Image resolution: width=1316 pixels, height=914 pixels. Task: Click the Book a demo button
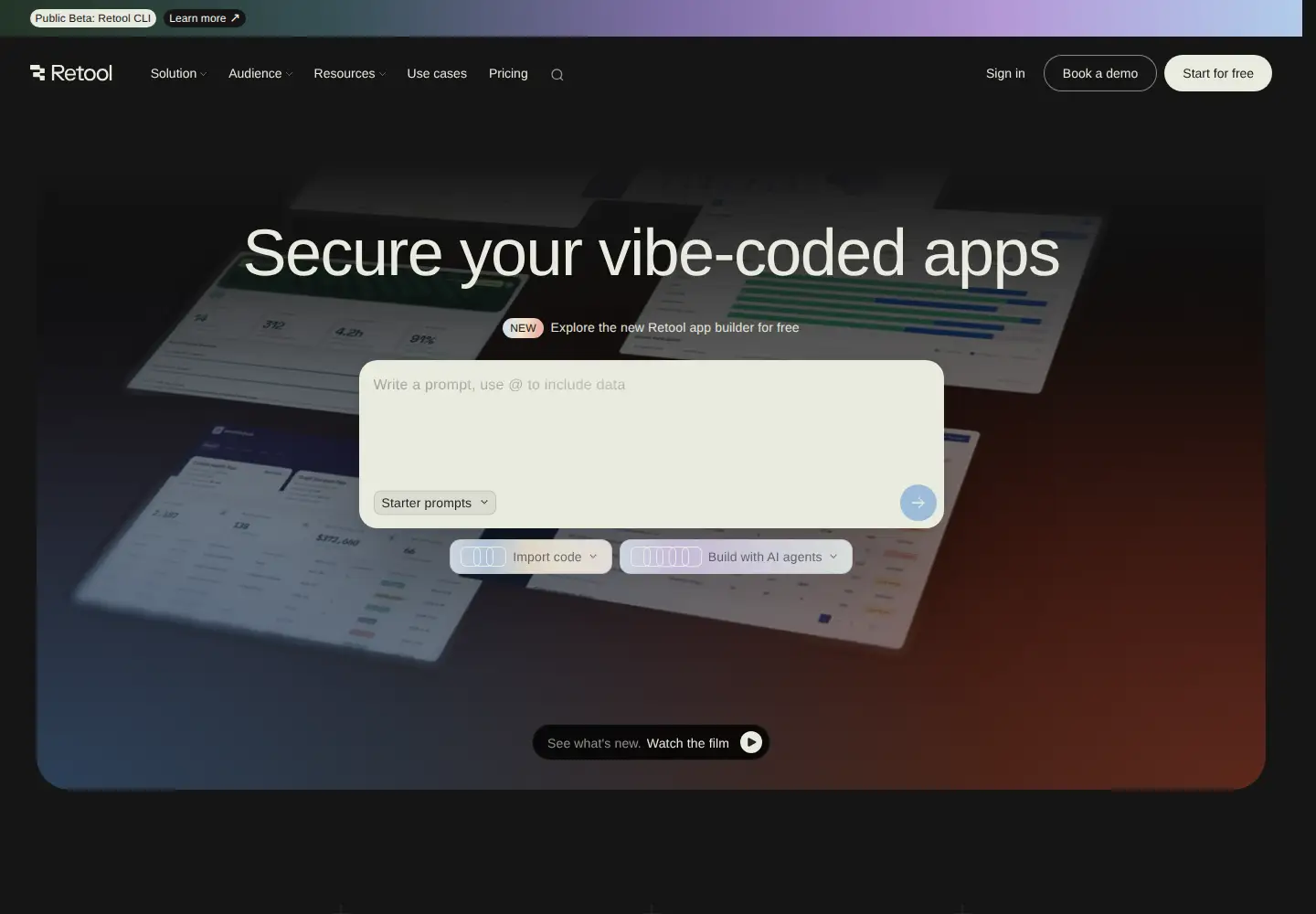1100,73
